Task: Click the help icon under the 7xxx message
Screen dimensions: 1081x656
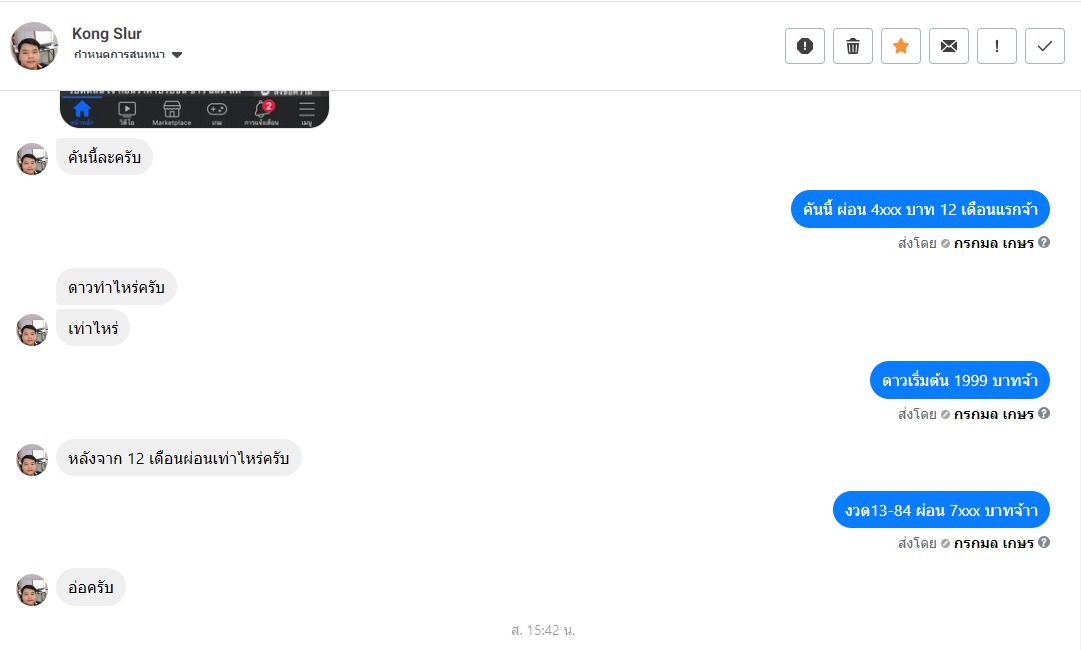Action: [x=1044, y=543]
